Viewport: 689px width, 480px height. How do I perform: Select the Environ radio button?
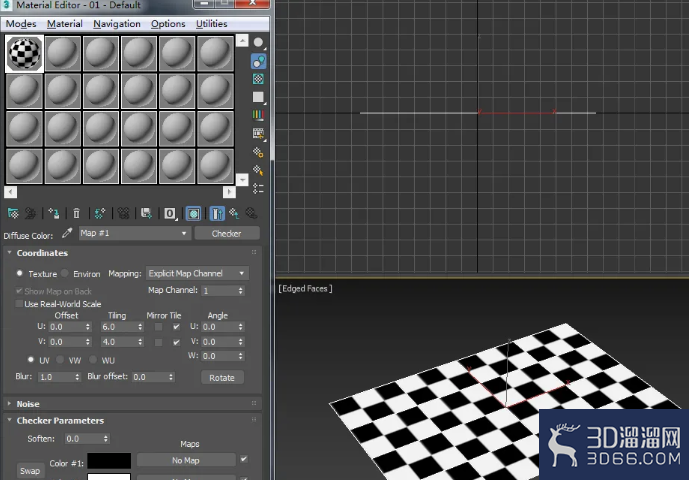pyautogui.click(x=65, y=273)
